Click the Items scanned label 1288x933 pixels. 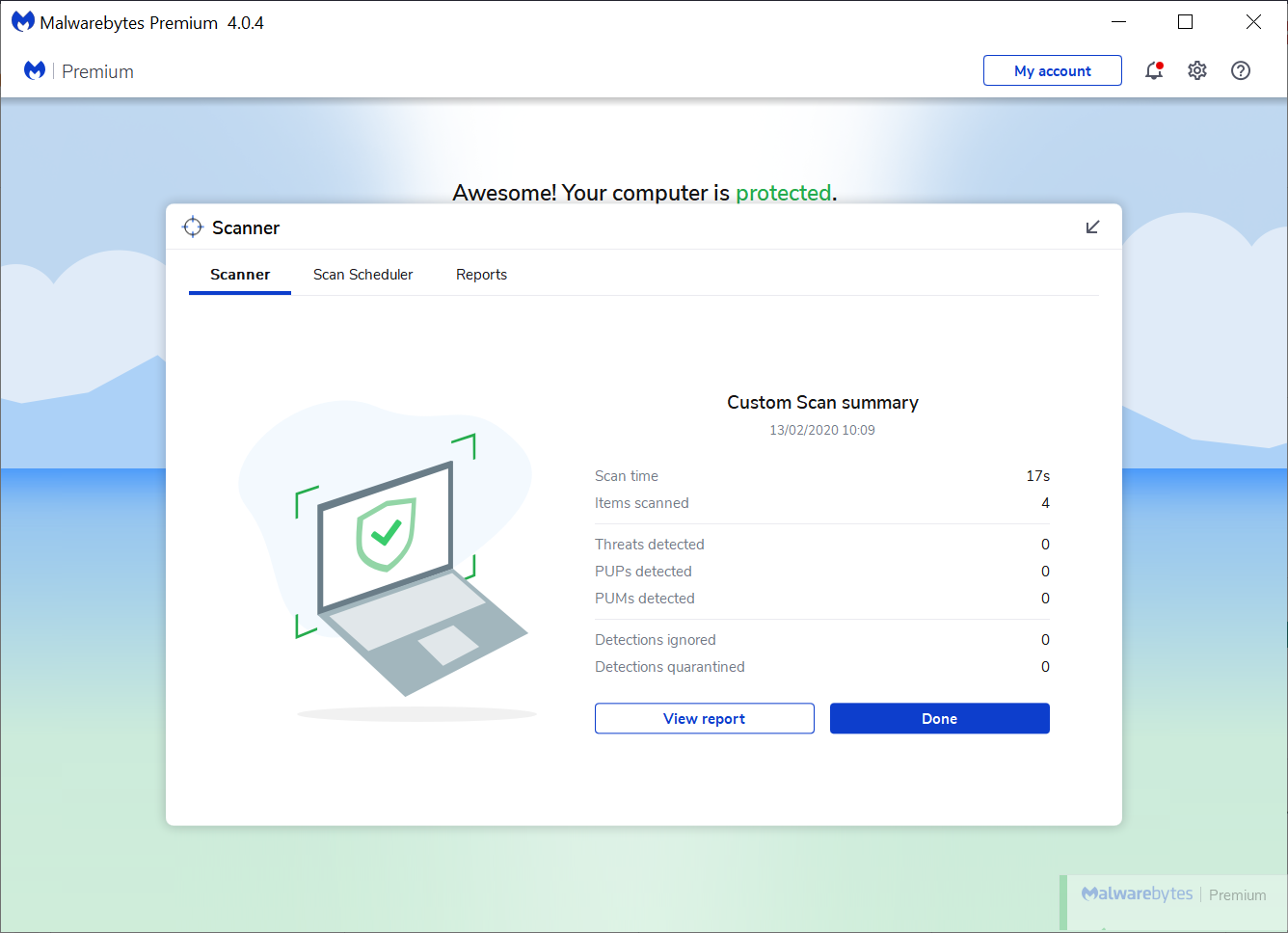(642, 503)
